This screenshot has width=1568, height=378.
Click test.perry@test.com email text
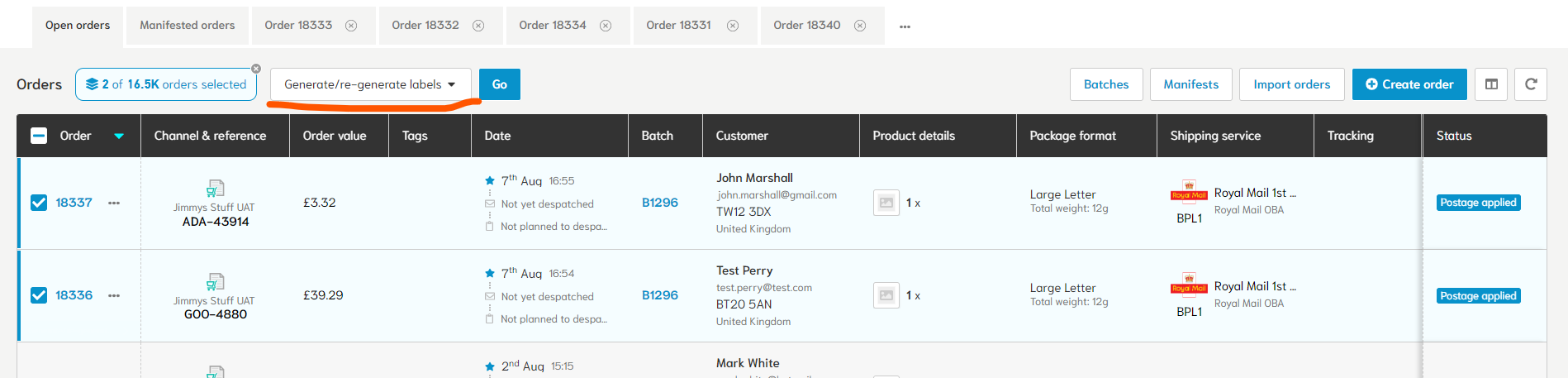pyautogui.click(x=764, y=288)
